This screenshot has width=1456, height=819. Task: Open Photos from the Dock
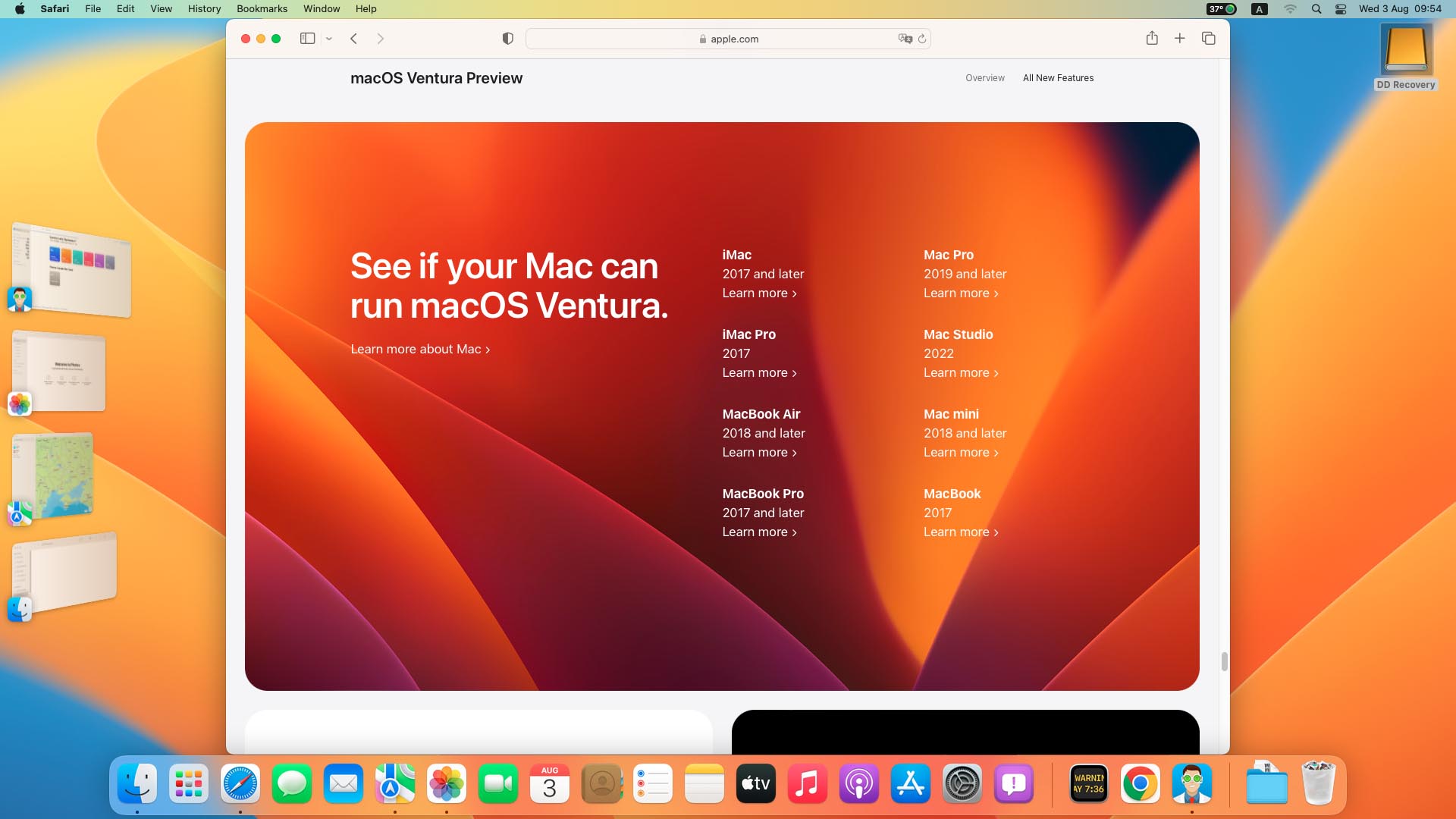tap(447, 783)
